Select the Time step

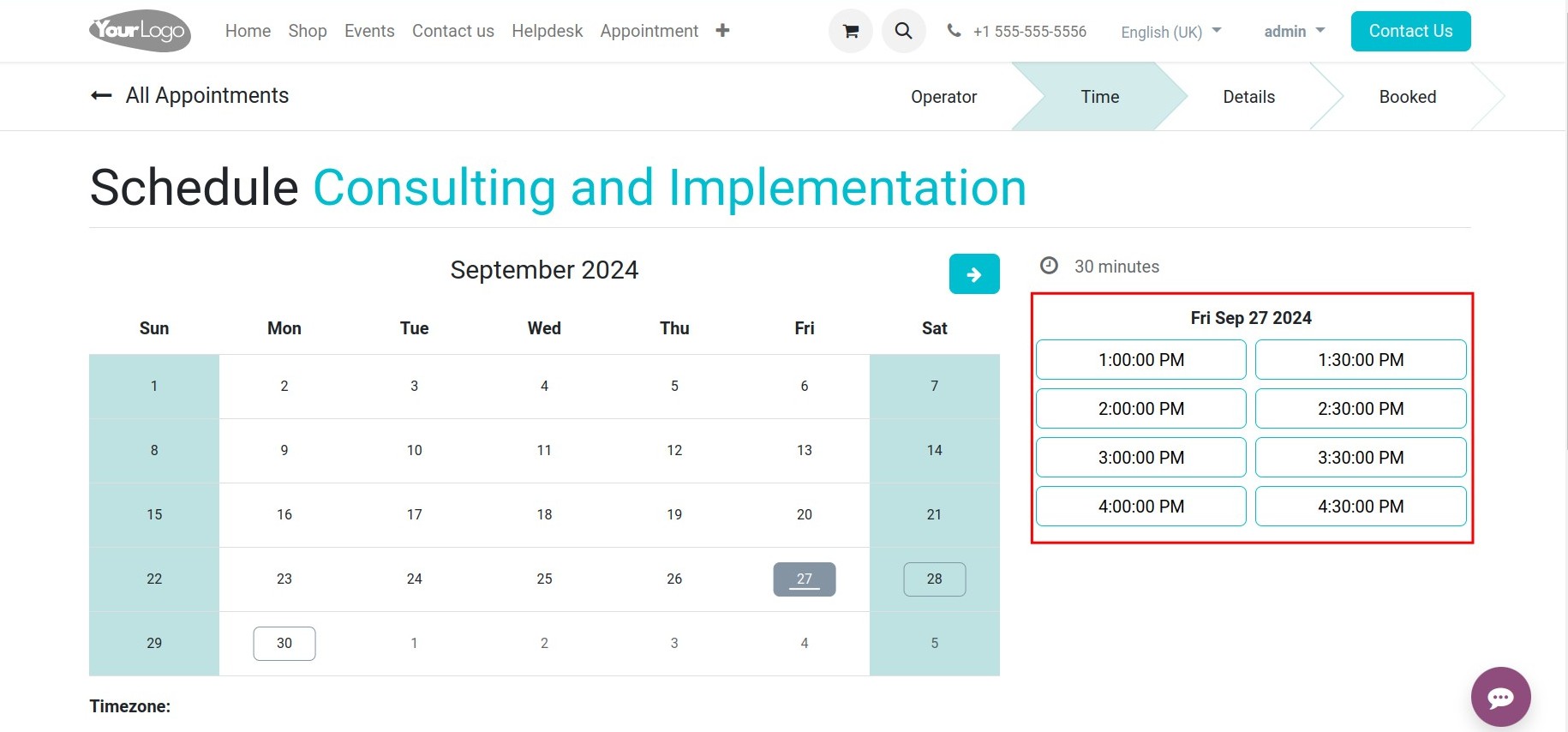[1099, 97]
